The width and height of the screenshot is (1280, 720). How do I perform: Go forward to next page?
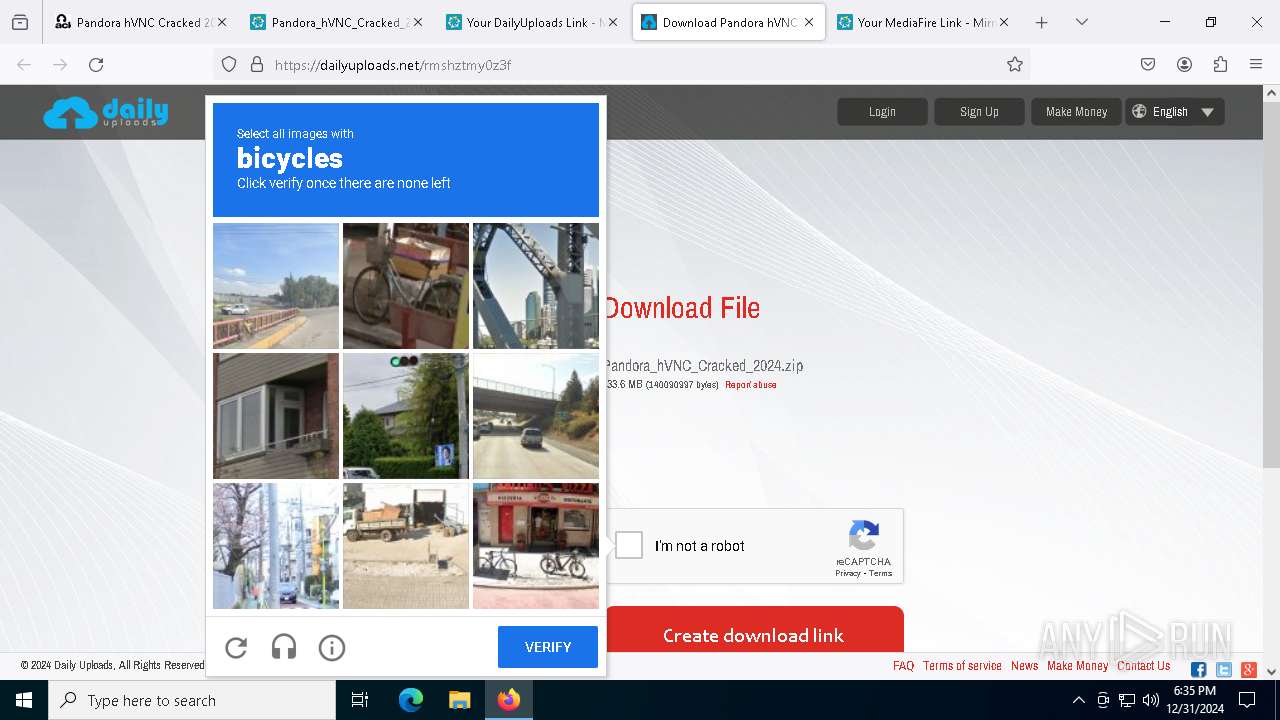(60, 64)
